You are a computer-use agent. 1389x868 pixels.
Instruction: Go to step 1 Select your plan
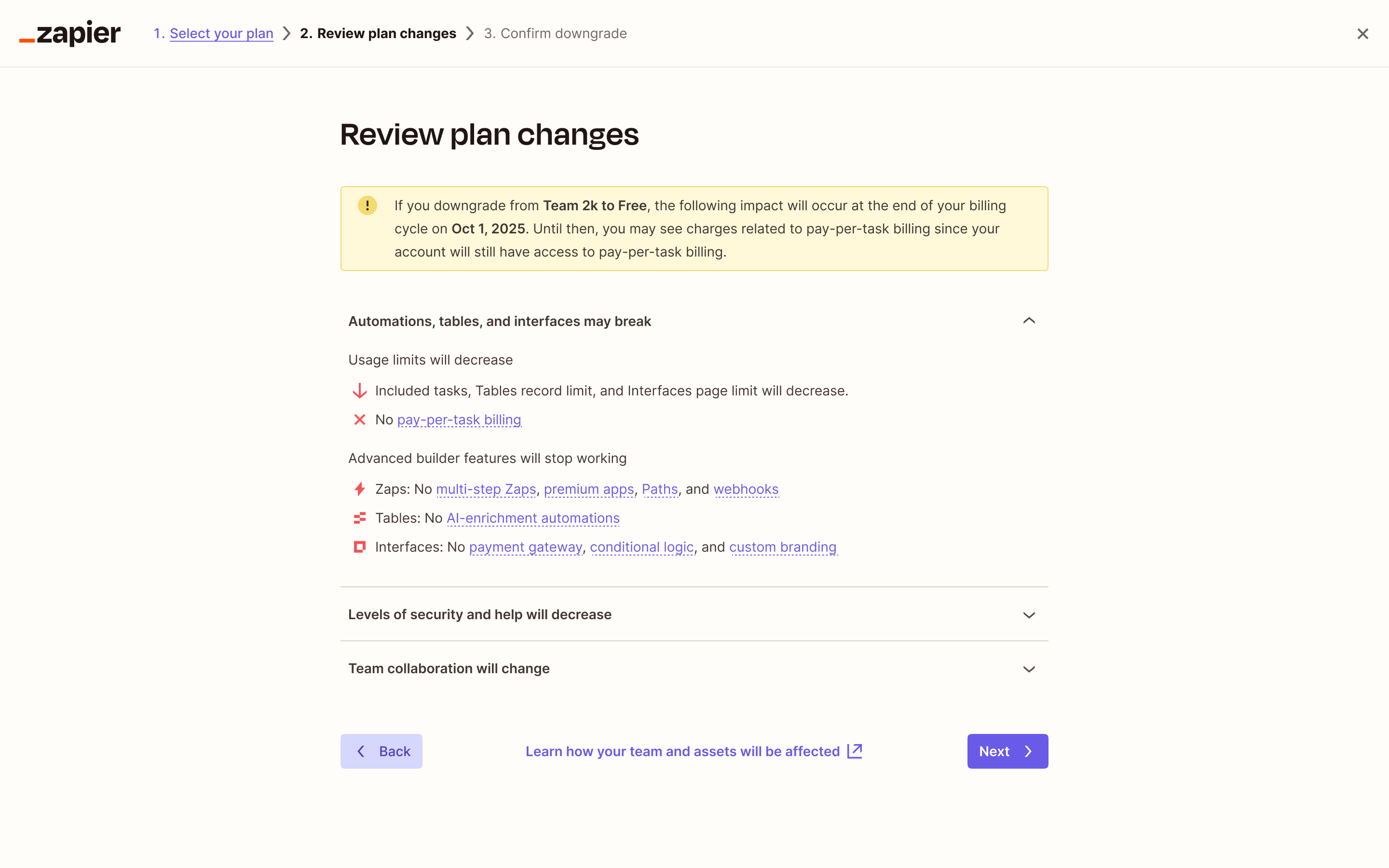(x=221, y=33)
